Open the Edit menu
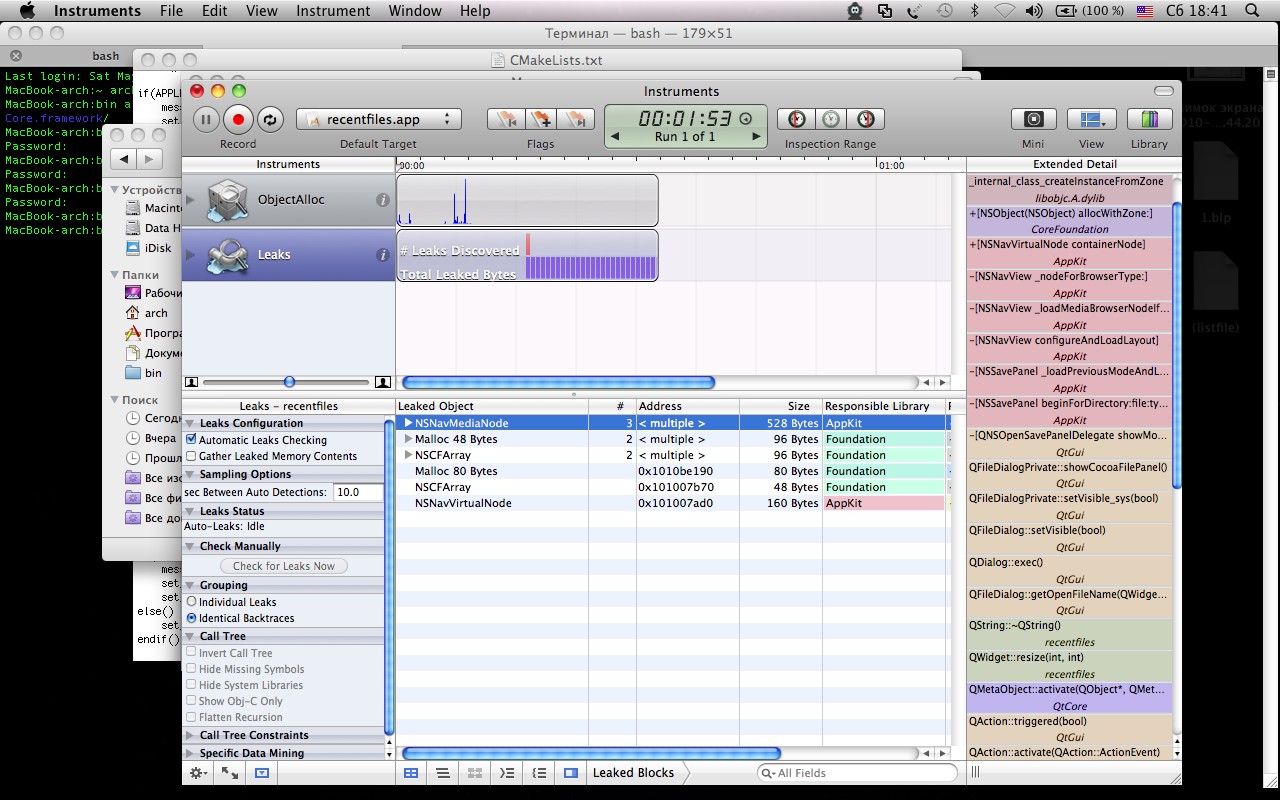The image size is (1280, 800). coord(214,11)
